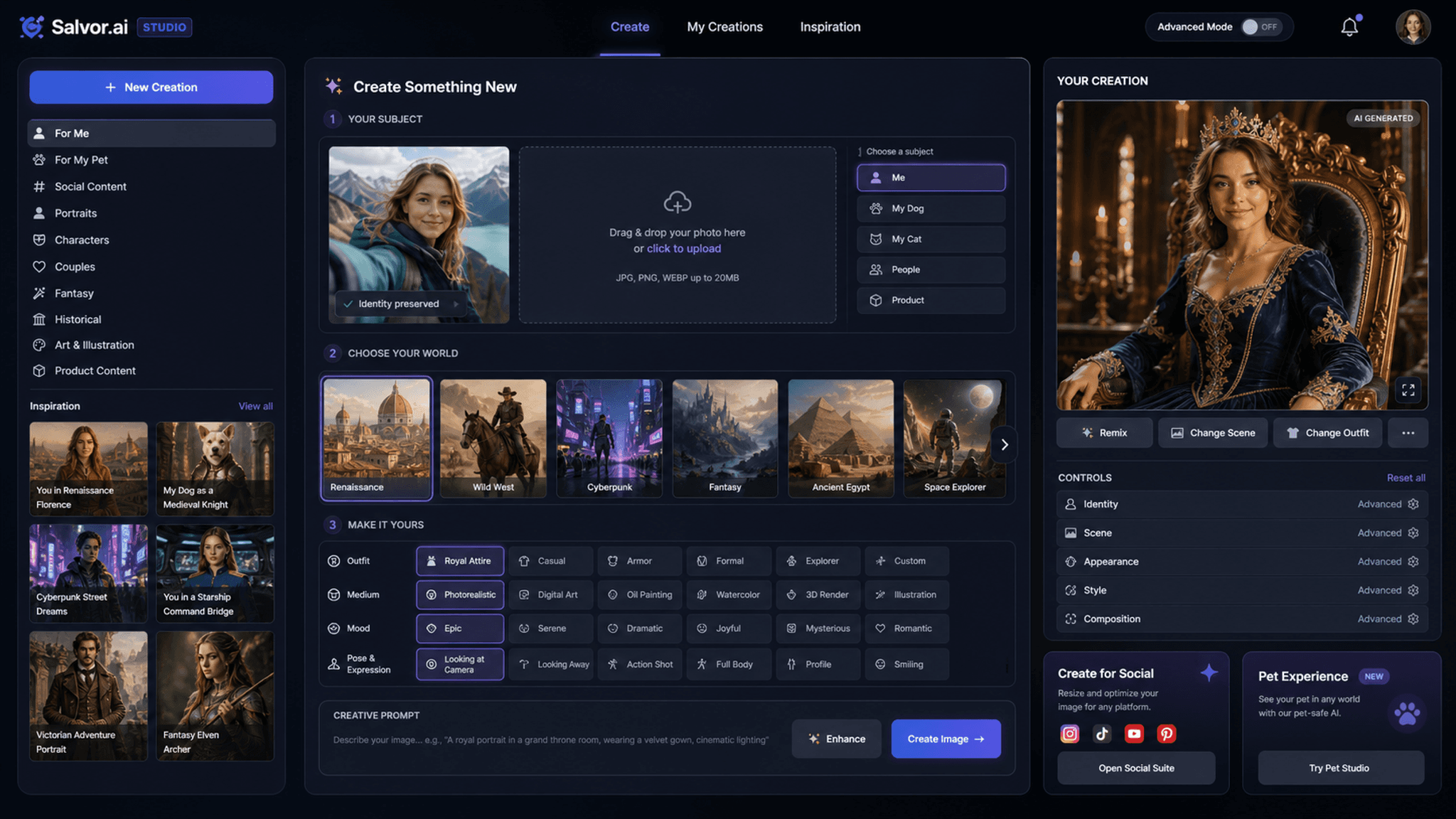The width and height of the screenshot is (1456, 819).
Task: Select Watercolor medium chip
Action: (x=729, y=594)
